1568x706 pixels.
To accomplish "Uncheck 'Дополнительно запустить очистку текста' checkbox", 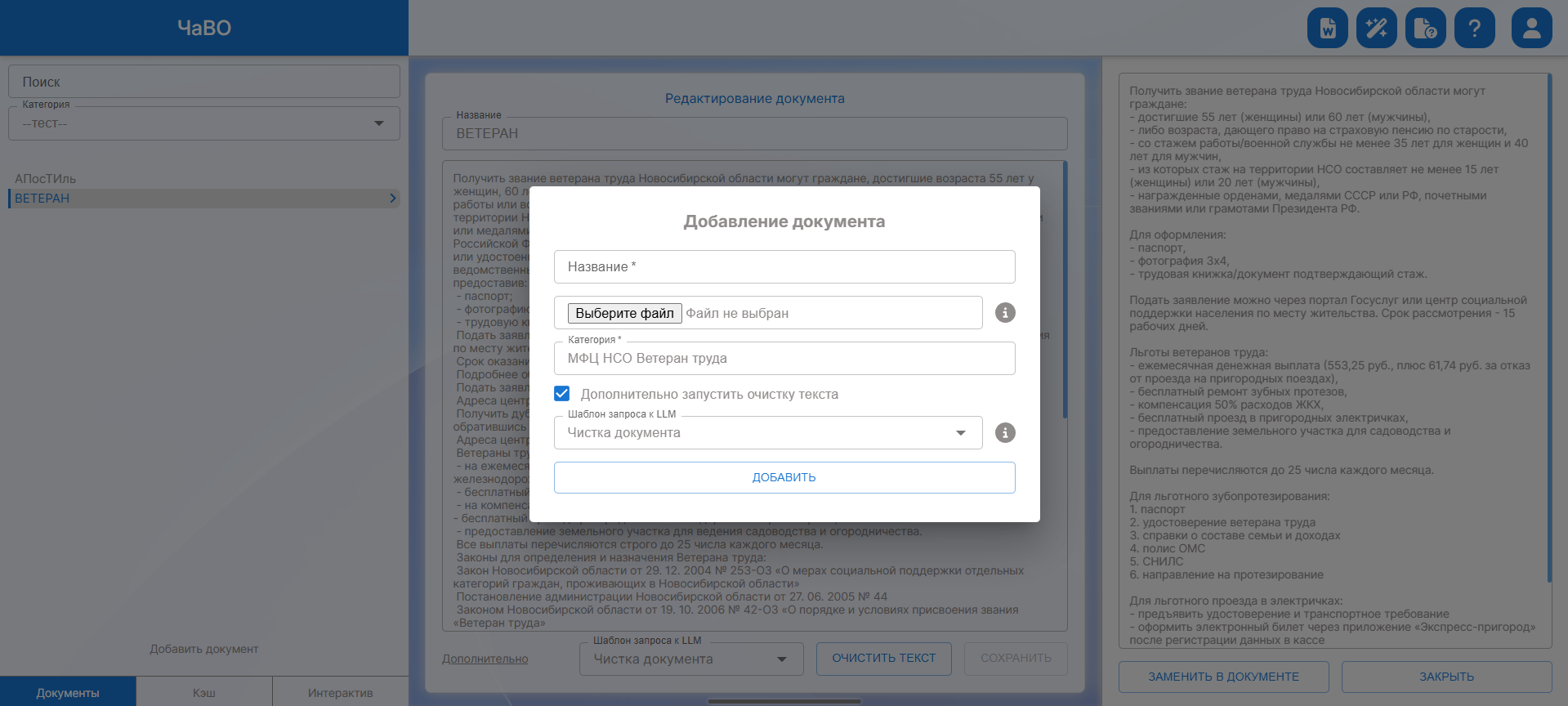I will point(562,394).
